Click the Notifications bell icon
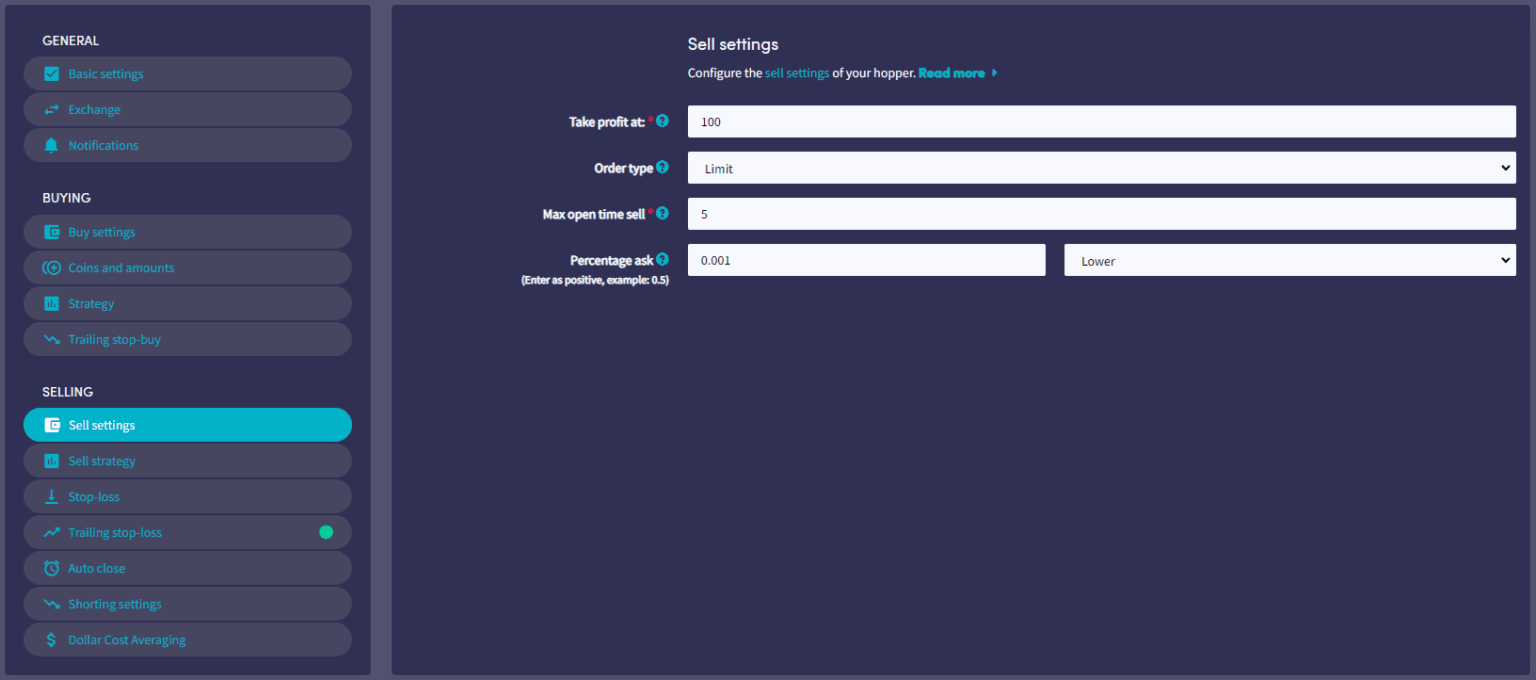This screenshot has width=1536, height=680. [52, 145]
